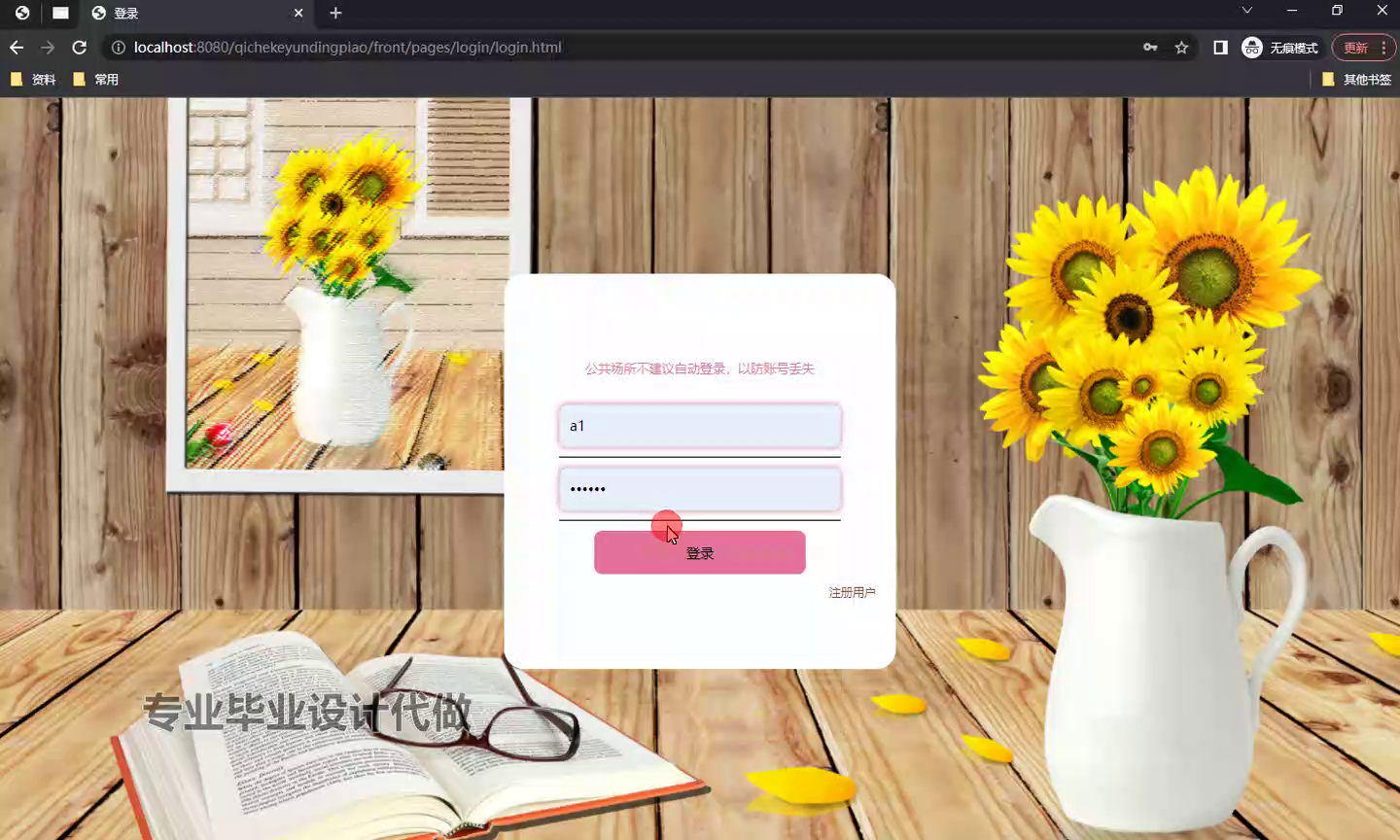Open the tab search dropdown chevron

[x=1246, y=11]
